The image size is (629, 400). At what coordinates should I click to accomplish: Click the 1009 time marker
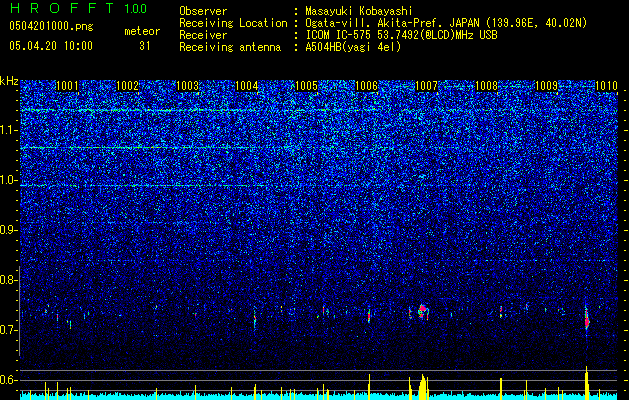[x=546, y=86]
